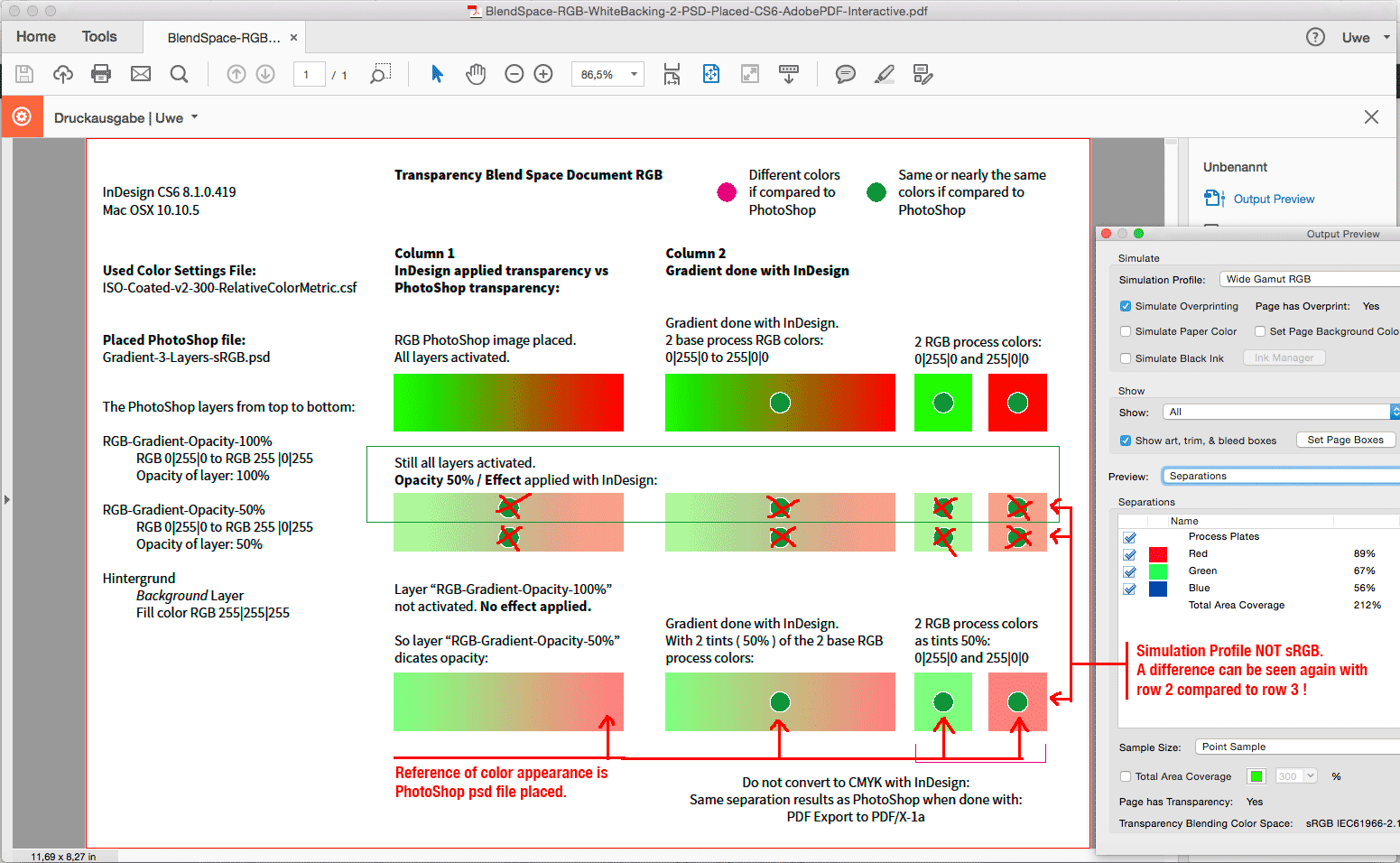Close the Druckausgabe toolbar

[1371, 116]
